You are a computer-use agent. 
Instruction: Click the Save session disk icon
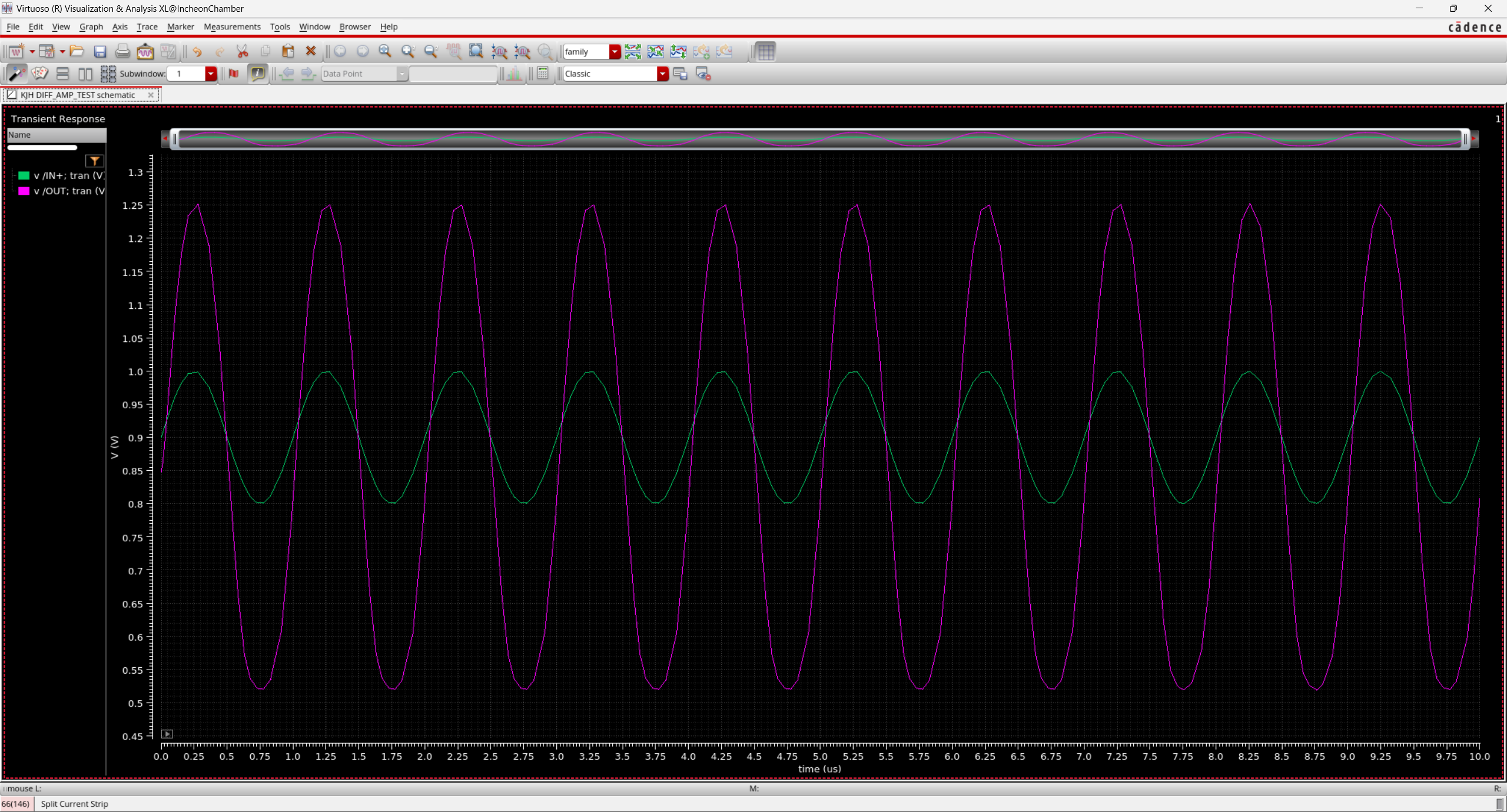[100, 52]
